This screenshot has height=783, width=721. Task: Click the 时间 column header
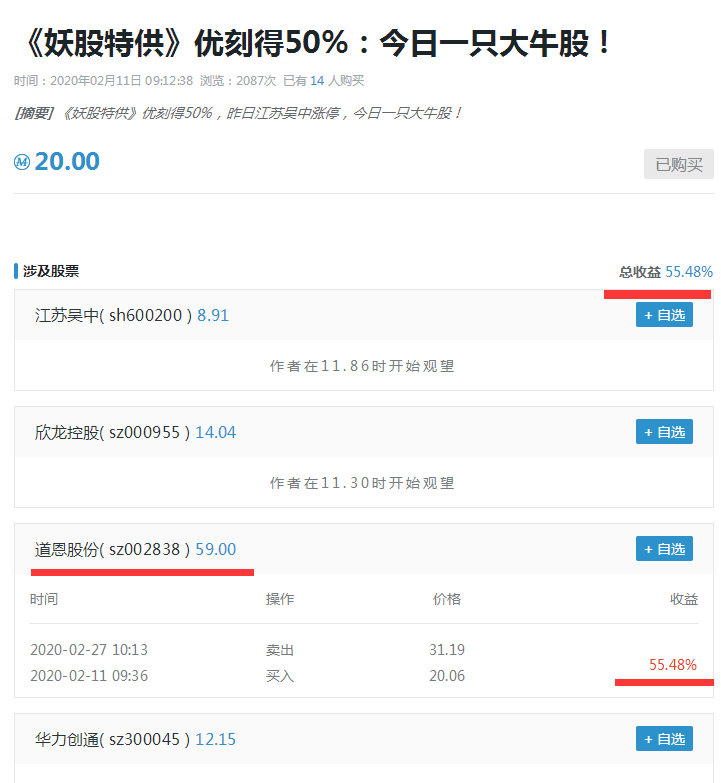[x=44, y=599]
